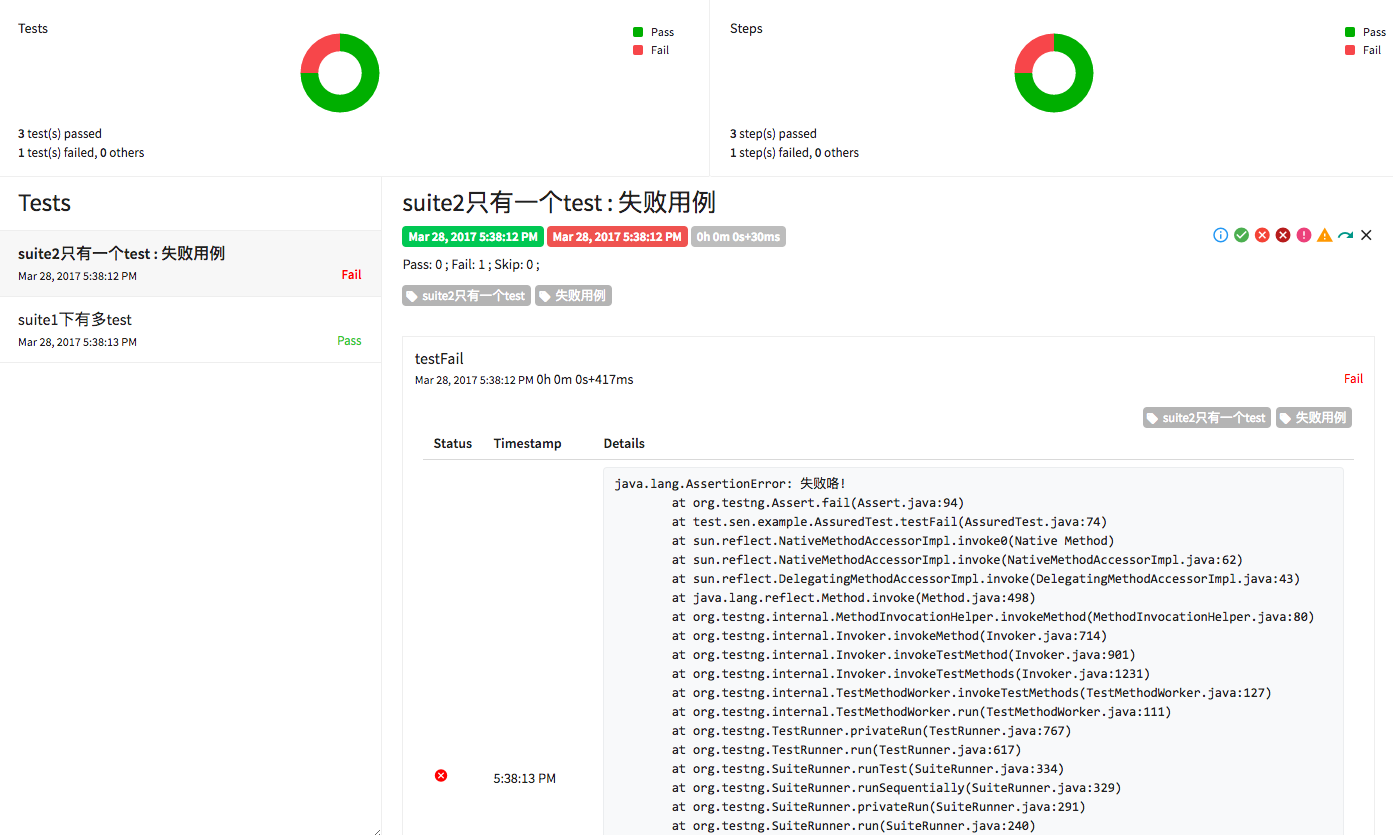
Task: Click the blue info status filter icon
Action: pos(1220,235)
